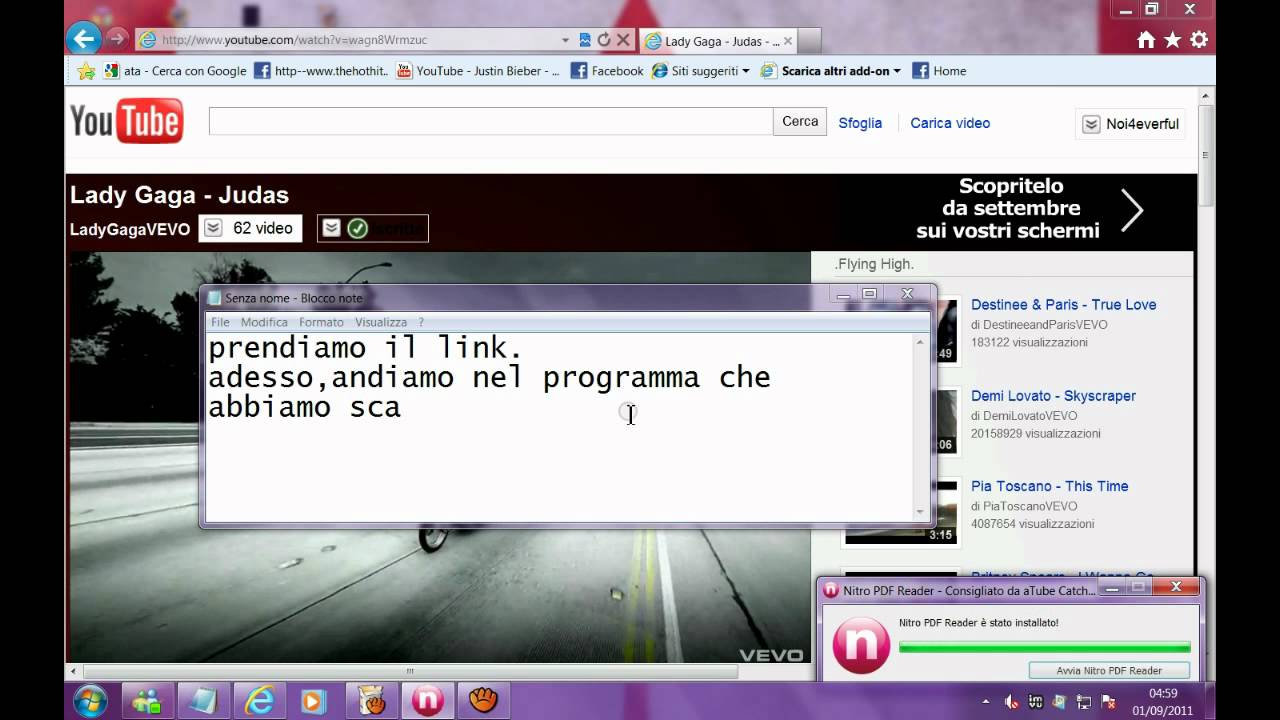1280x720 pixels.
Task: Open the 'Facebook' favorites bar bookmark
Action: (607, 71)
